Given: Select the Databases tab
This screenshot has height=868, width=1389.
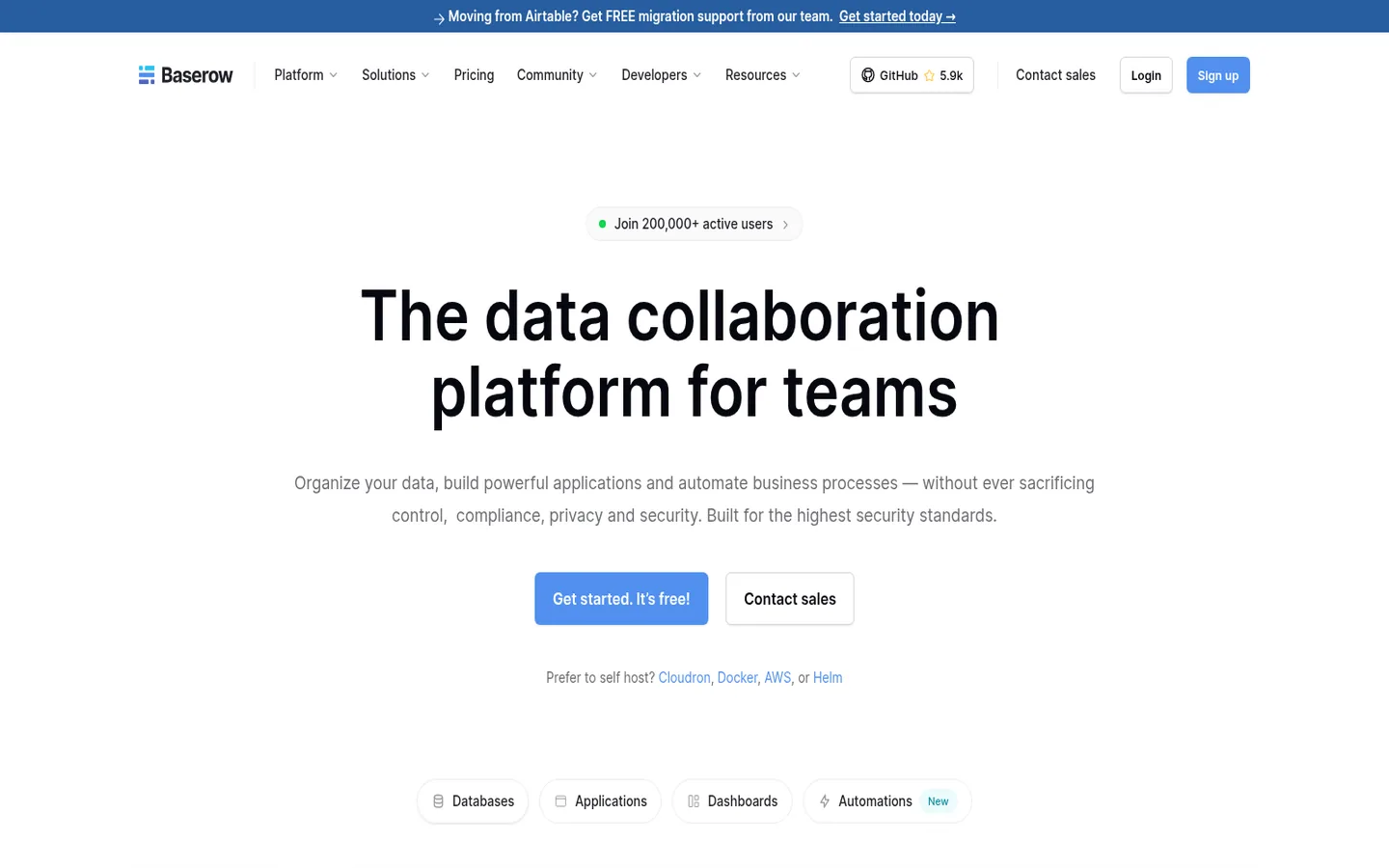Looking at the screenshot, I should (473, 801).
